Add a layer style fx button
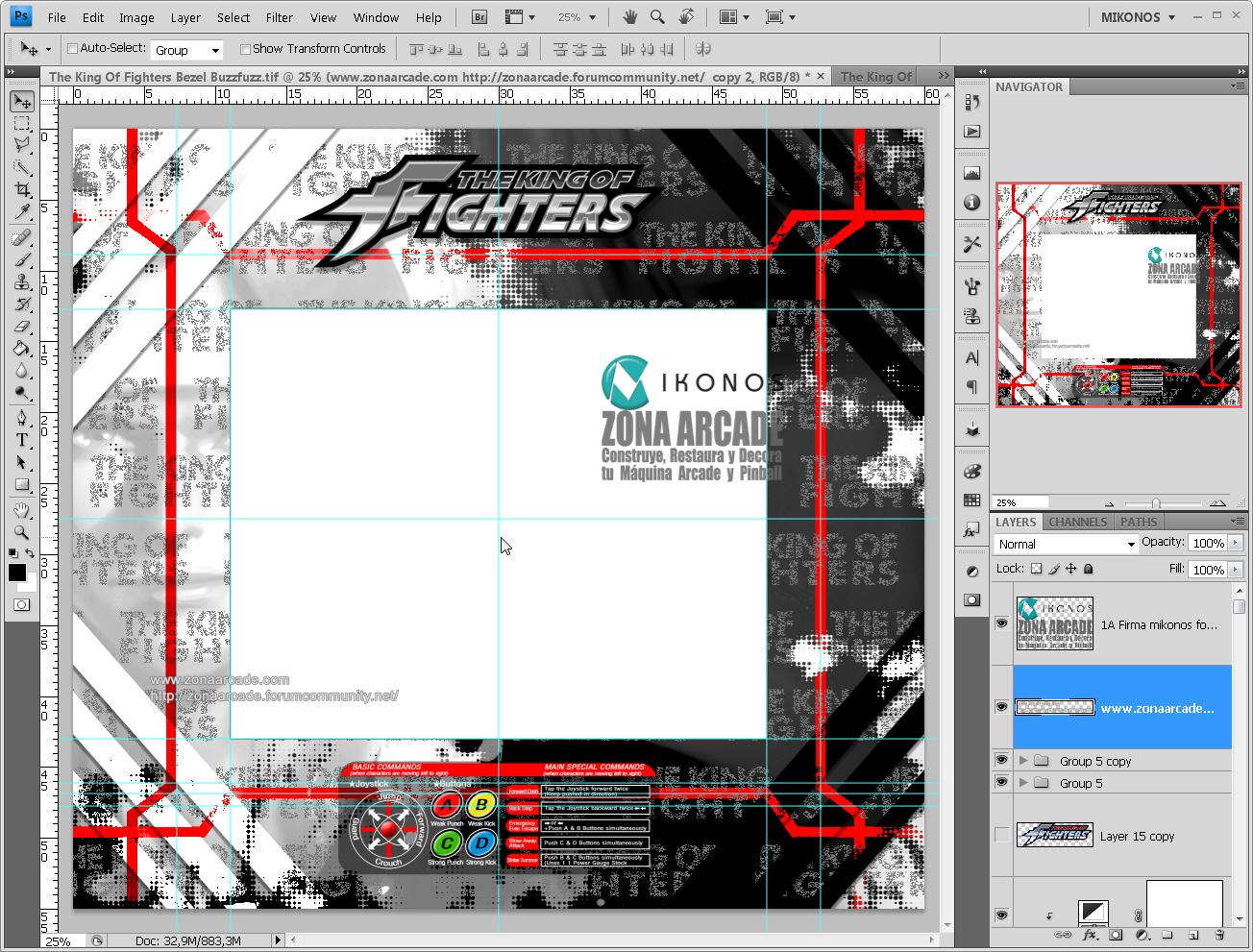The image size is (1253, 952). pyautogui.click(x=1090, y=935)
